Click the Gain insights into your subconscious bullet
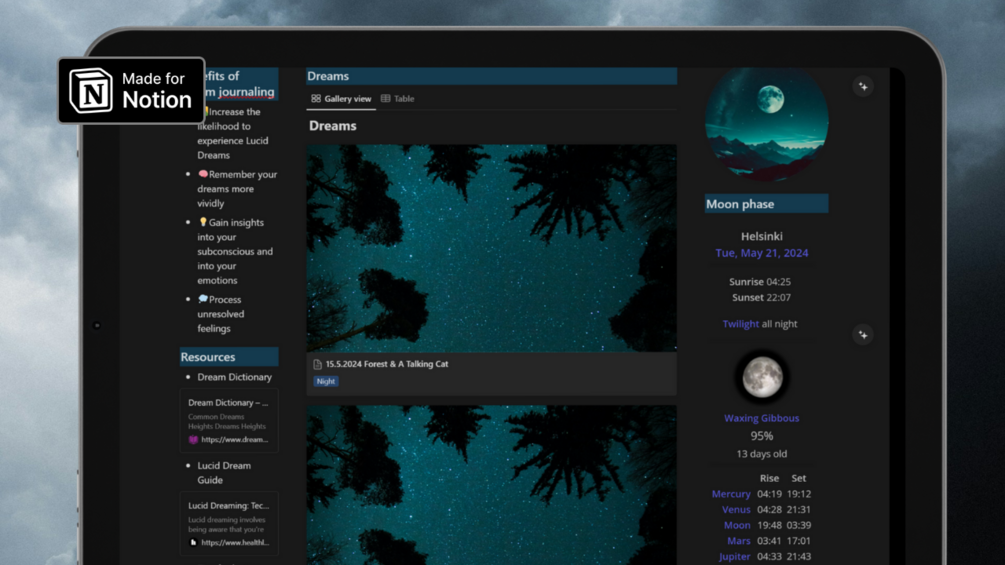Image resolution: width=1005 pixels, height=565 pixels. (x=235, y=251)
